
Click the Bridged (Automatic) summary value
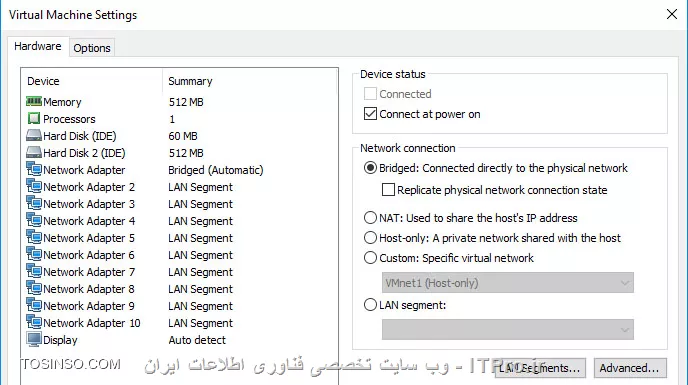[x=216, y=170]
